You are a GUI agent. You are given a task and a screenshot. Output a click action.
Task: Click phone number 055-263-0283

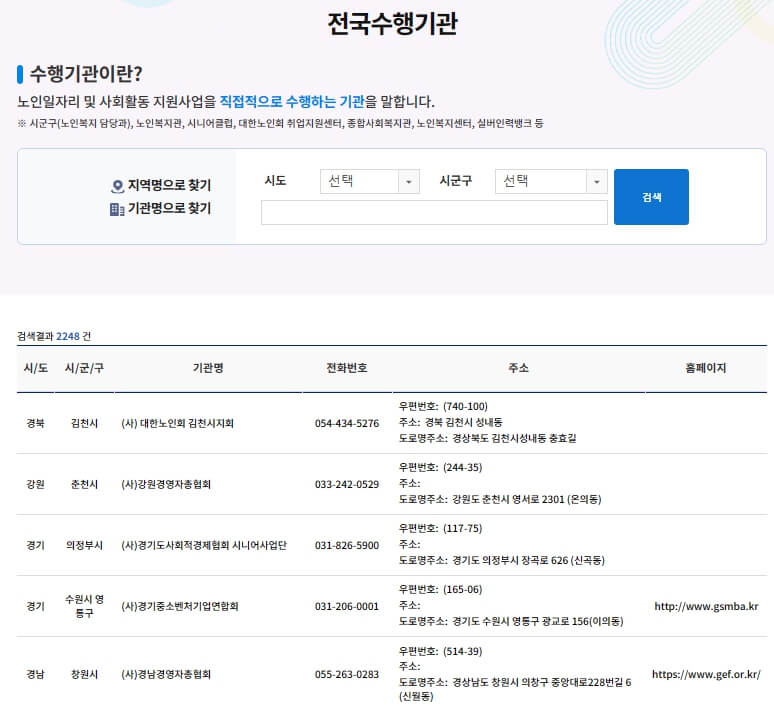(x=347, y=674)
